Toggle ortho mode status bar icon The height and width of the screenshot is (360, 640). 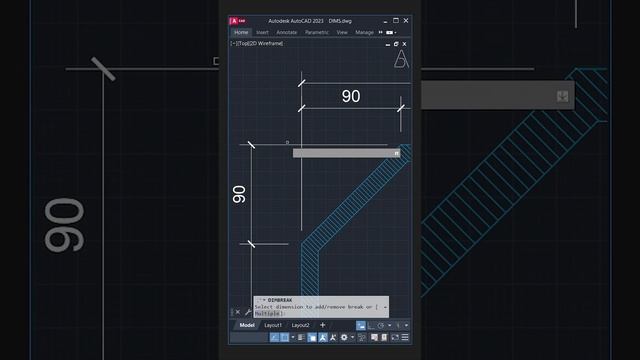371,326
